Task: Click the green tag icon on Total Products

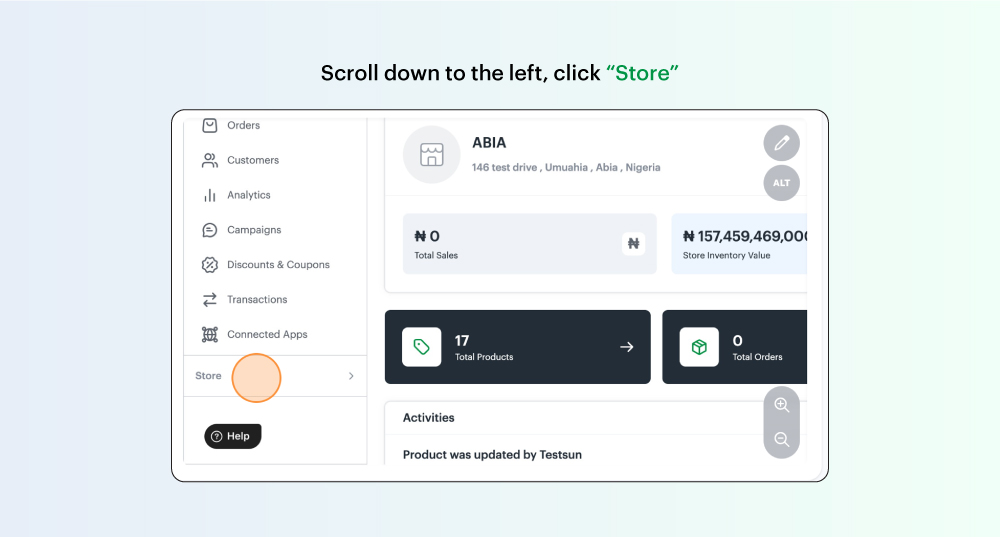Action: point(422,347)
